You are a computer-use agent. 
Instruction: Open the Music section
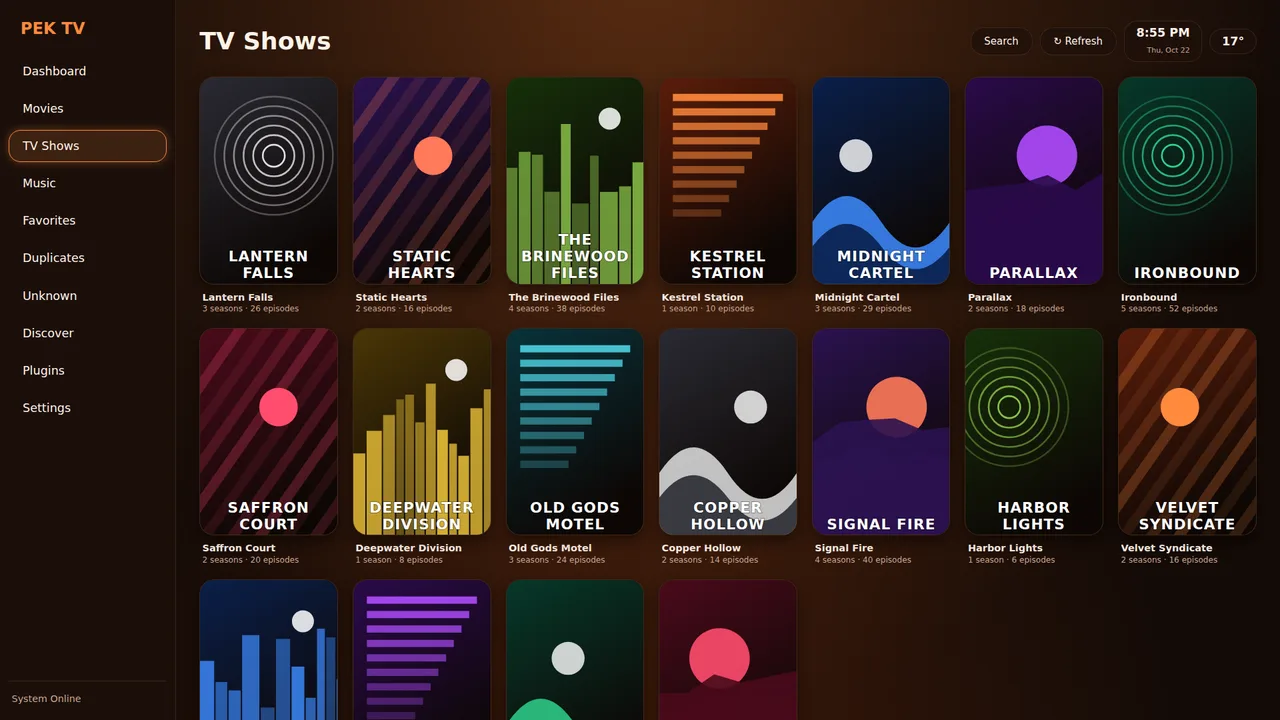pyautogui.click(x=87, y=183)
